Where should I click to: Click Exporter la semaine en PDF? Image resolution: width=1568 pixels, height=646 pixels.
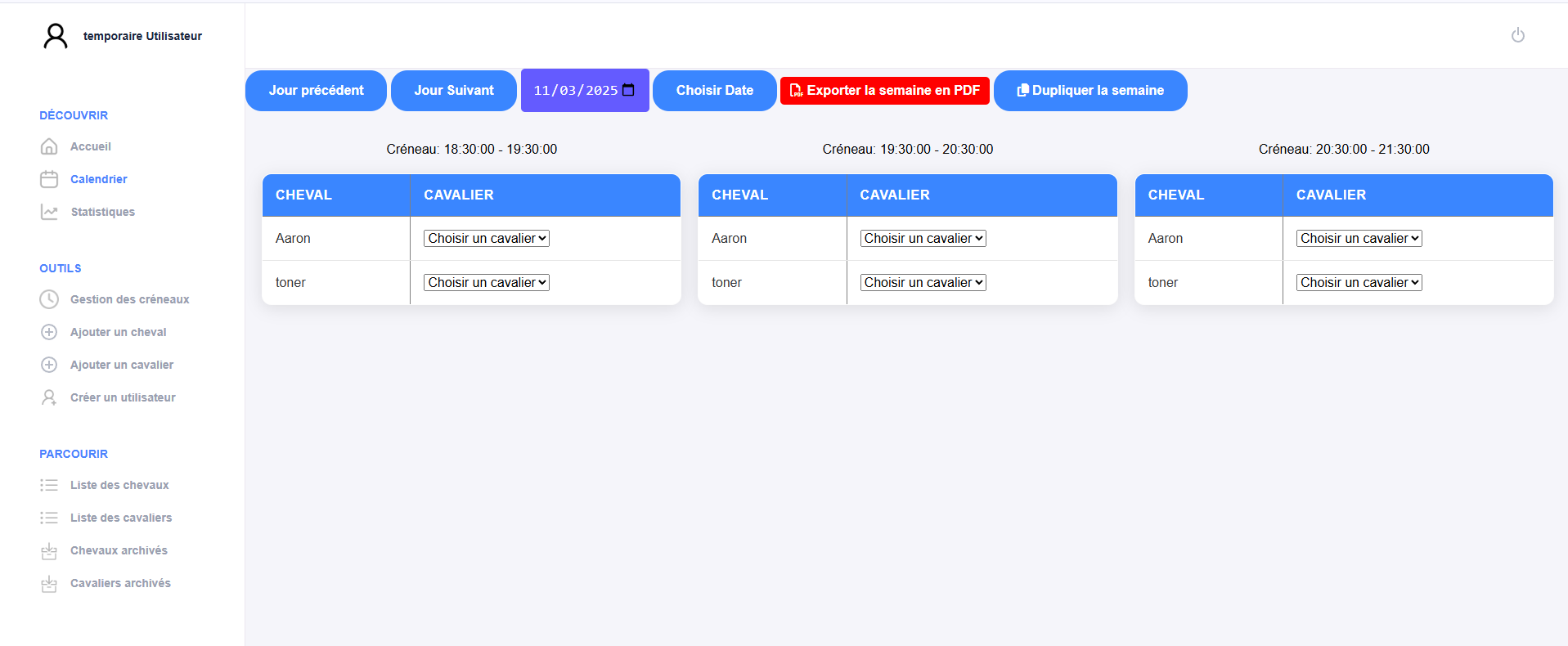tap(884, 91)
